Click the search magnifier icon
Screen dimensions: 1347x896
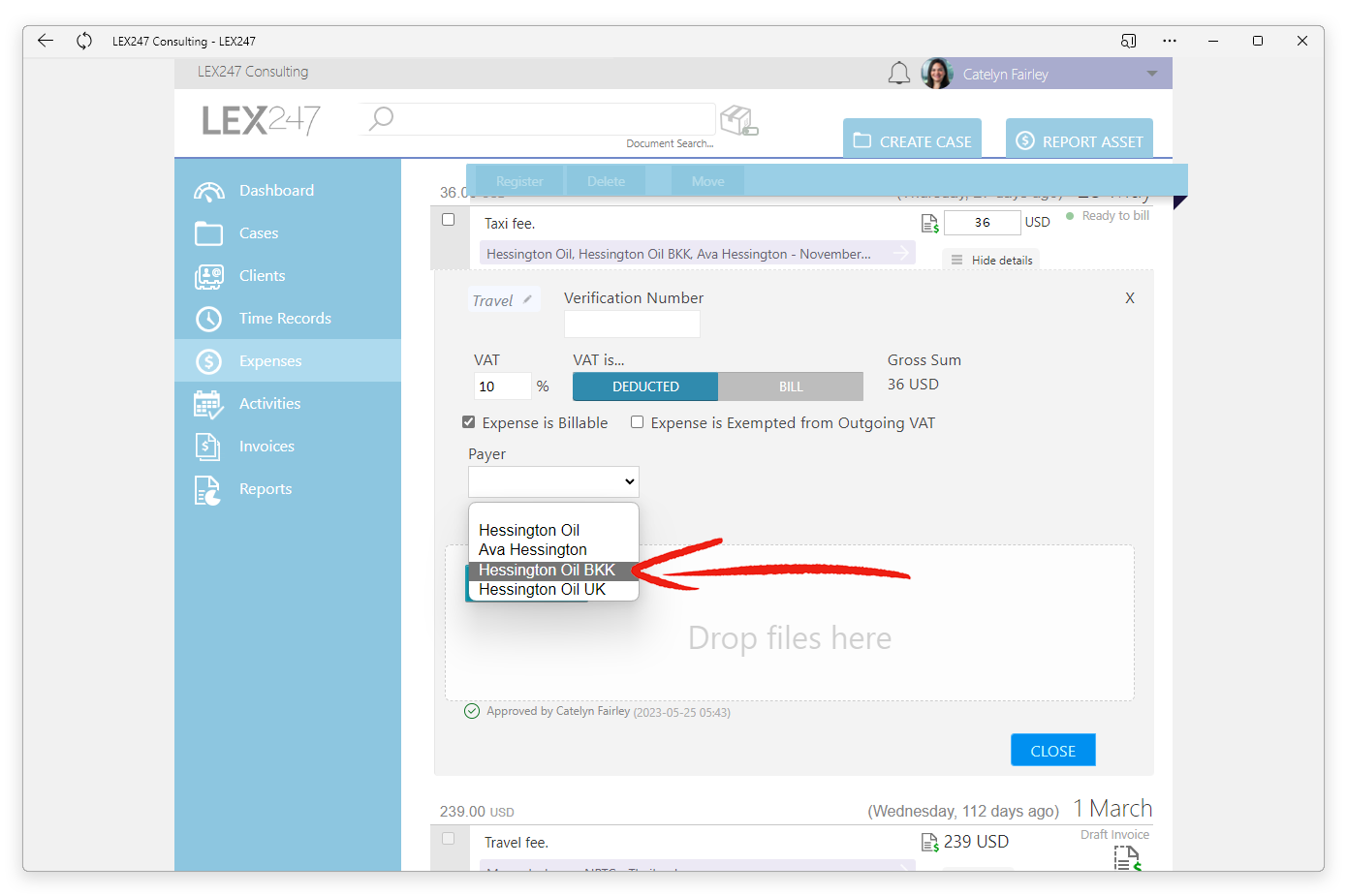click(382, 118)
